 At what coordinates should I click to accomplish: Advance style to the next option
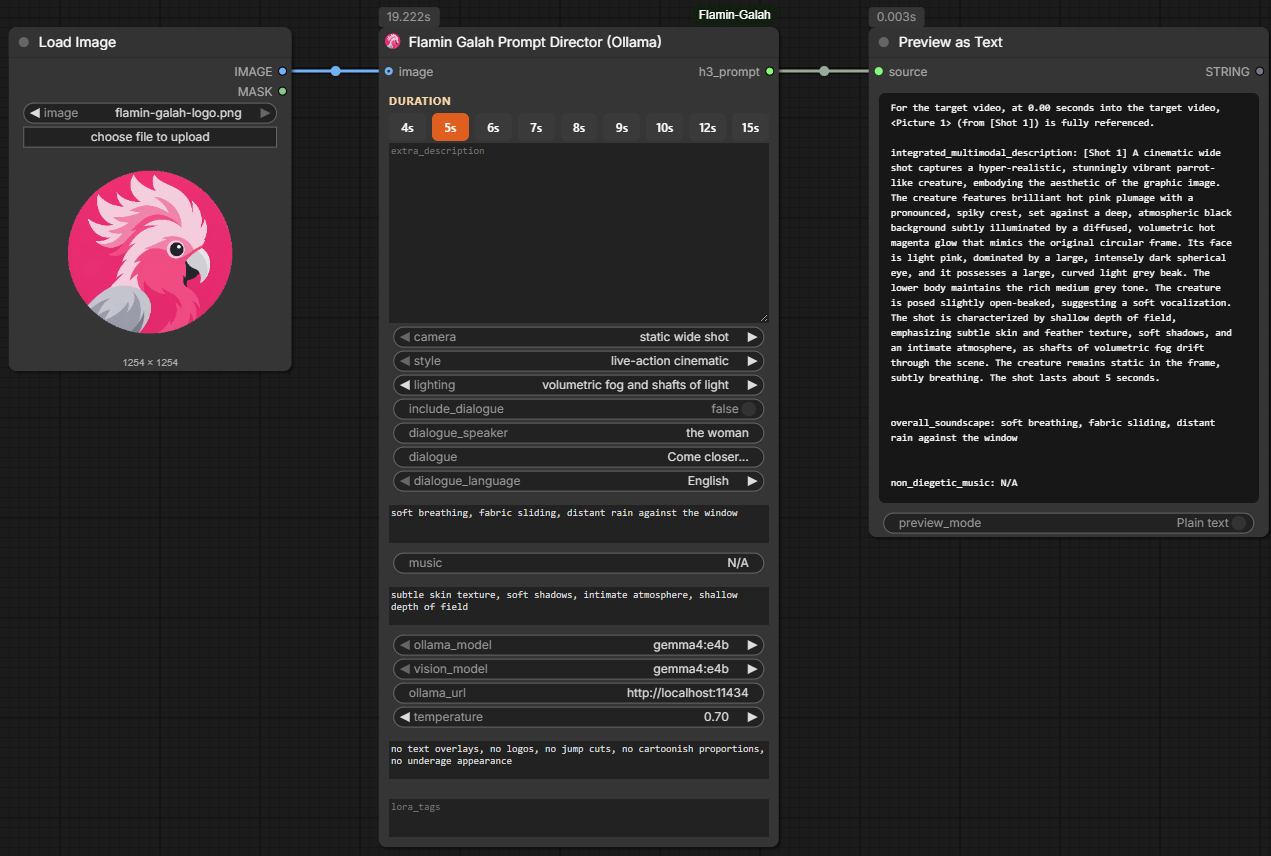752,361
